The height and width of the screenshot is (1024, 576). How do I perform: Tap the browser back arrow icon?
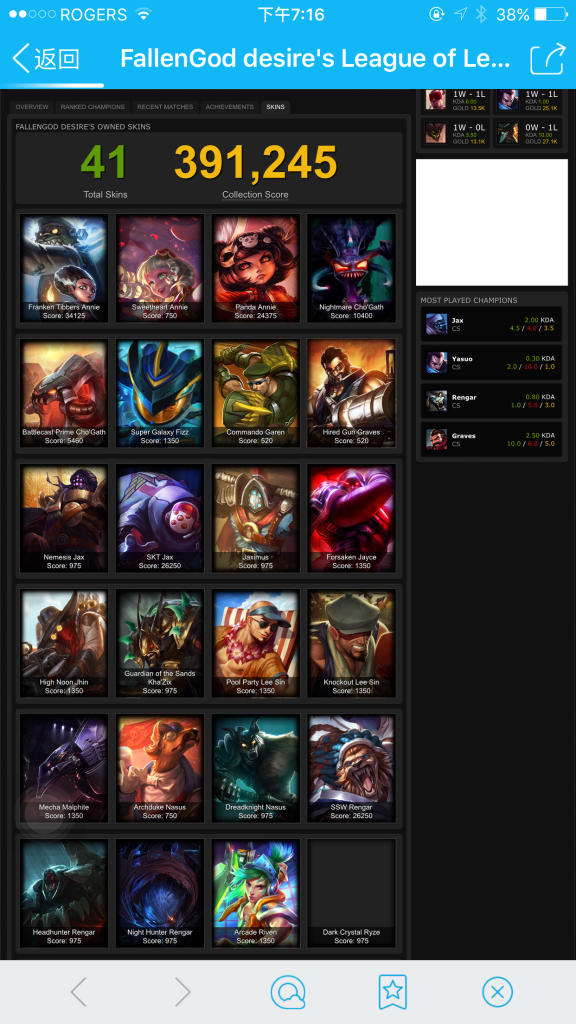pyautogui.click(x=78, y=992)
